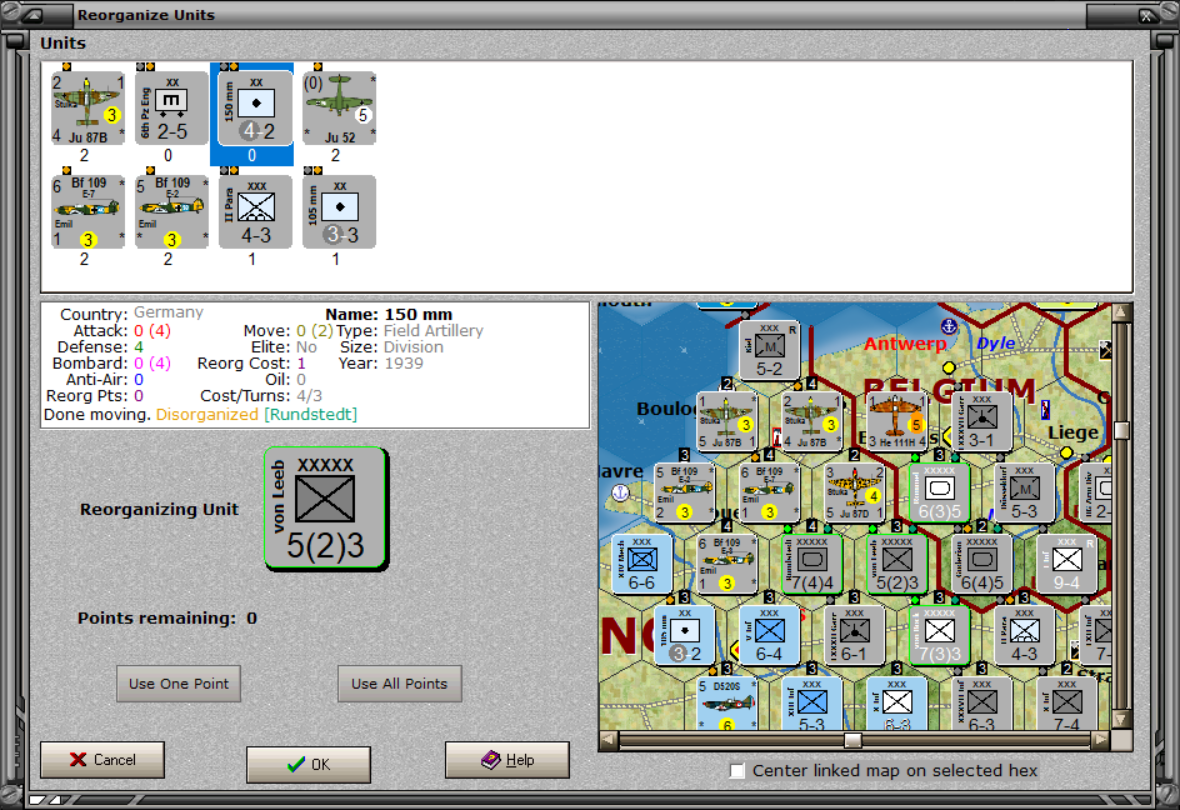Click the von Leeb reorganizing unit counter
Screen dimensions: 1180x810
pyautogui.click(x=325, y=507)
